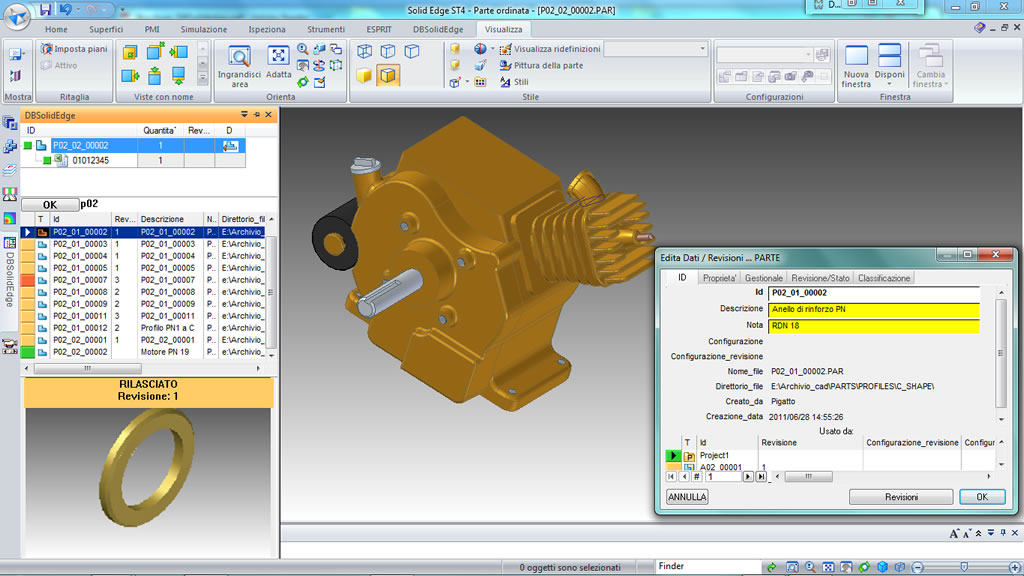Undo the last action
Screen dimensions: 1024x576
[65, 9]
